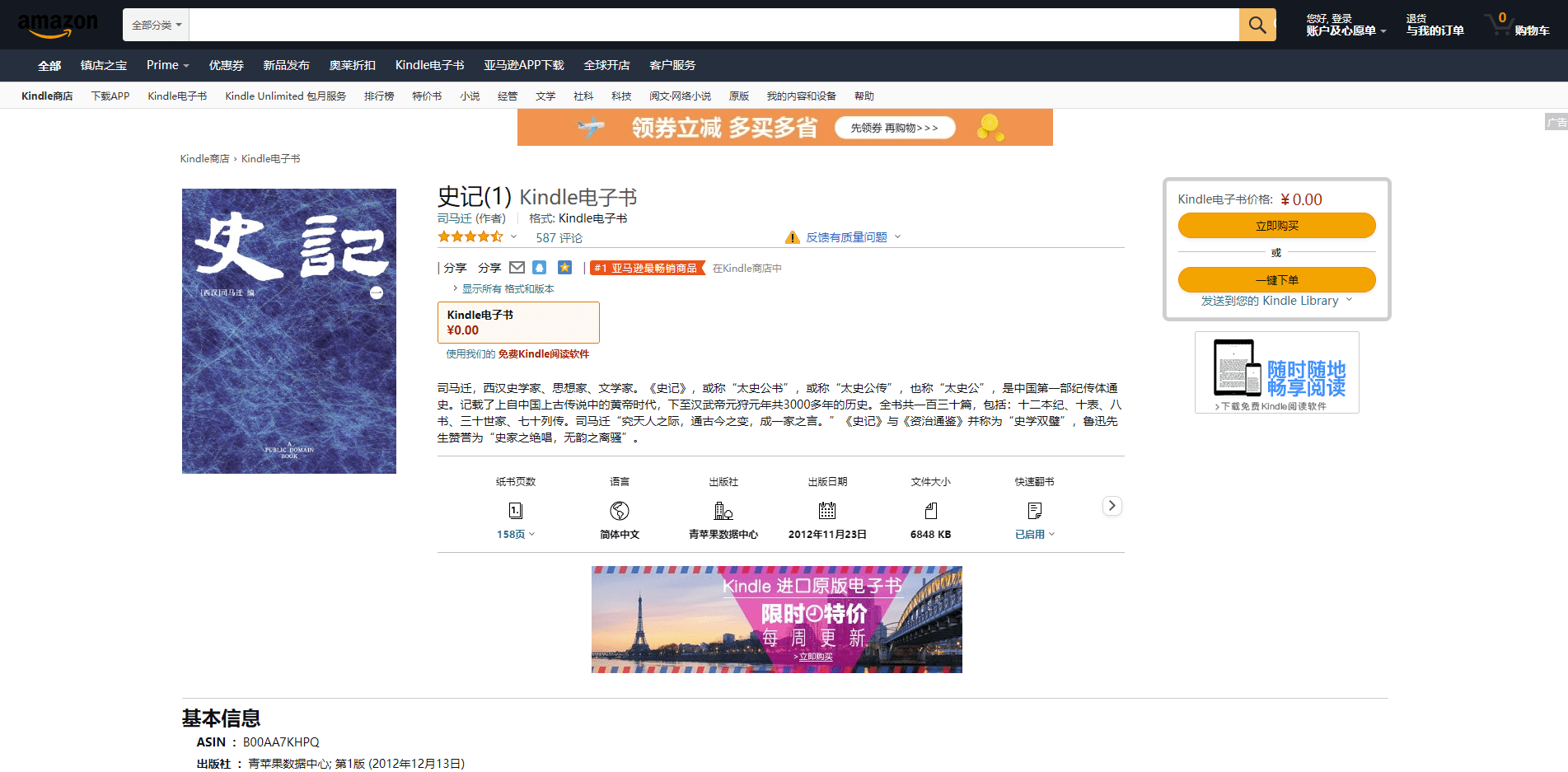Share via the Qzone star icon

point(564,268)
